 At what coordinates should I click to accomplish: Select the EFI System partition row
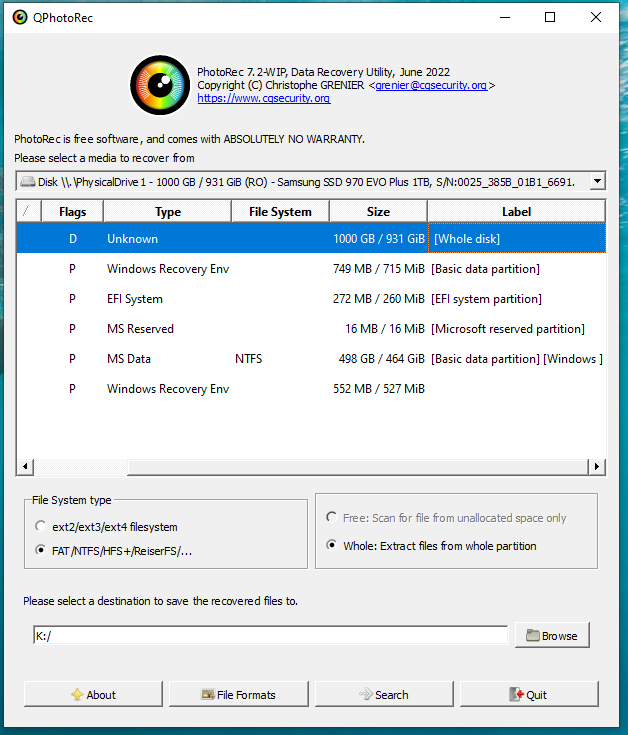311,299
